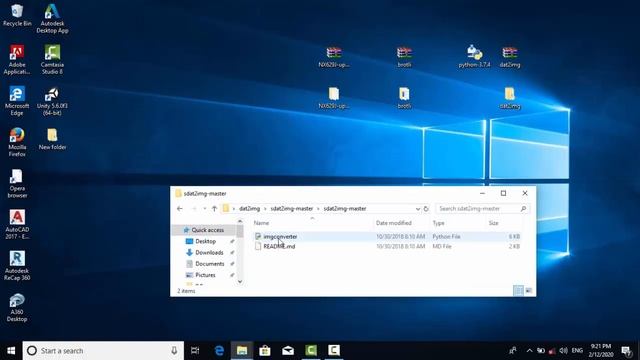
Task: Select the dat2img archive icon on desktop
Action: [x=510, y=57]
